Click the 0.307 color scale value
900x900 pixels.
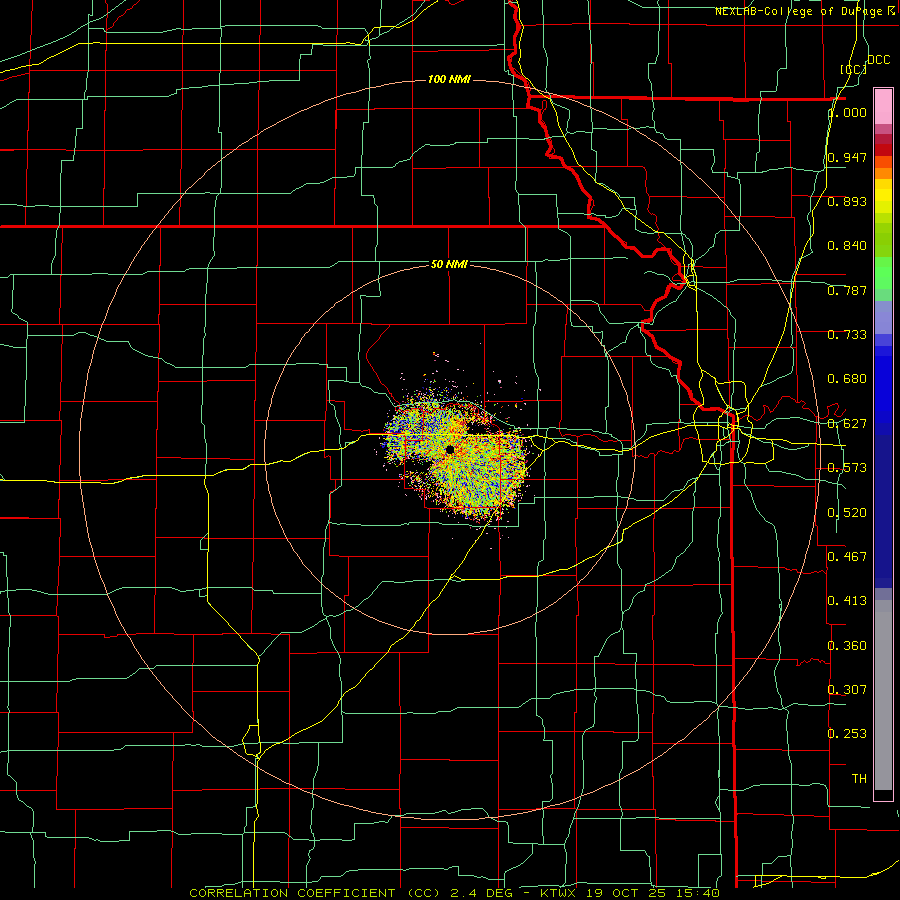(x=847, y=690)
